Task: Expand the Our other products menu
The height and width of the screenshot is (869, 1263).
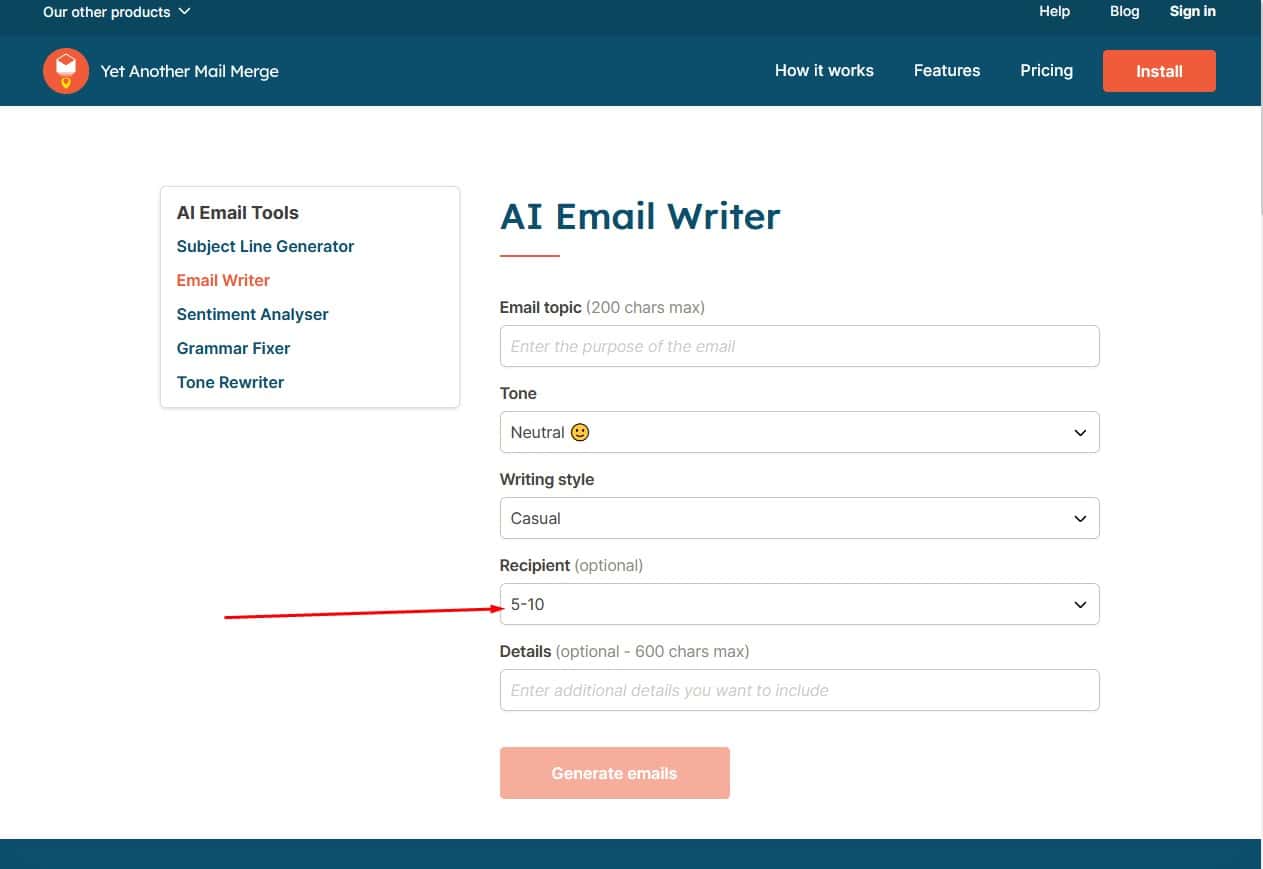Action: pyautogui.click(x=115, y=12)
